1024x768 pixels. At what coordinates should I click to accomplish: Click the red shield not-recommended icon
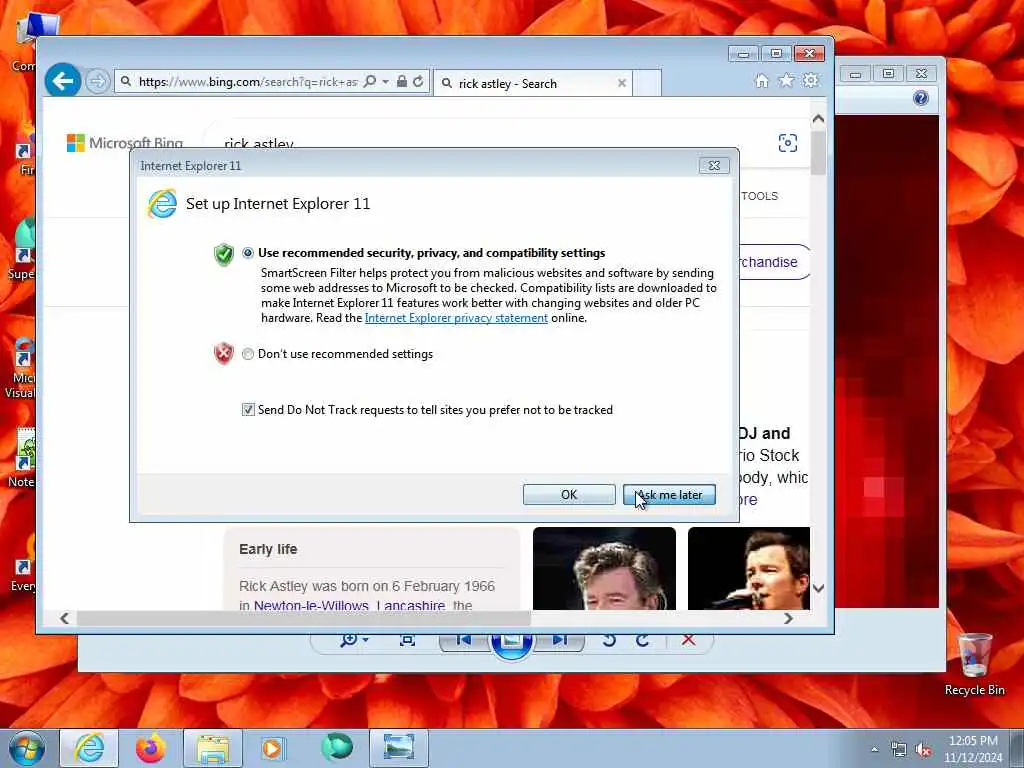[223, 353]
